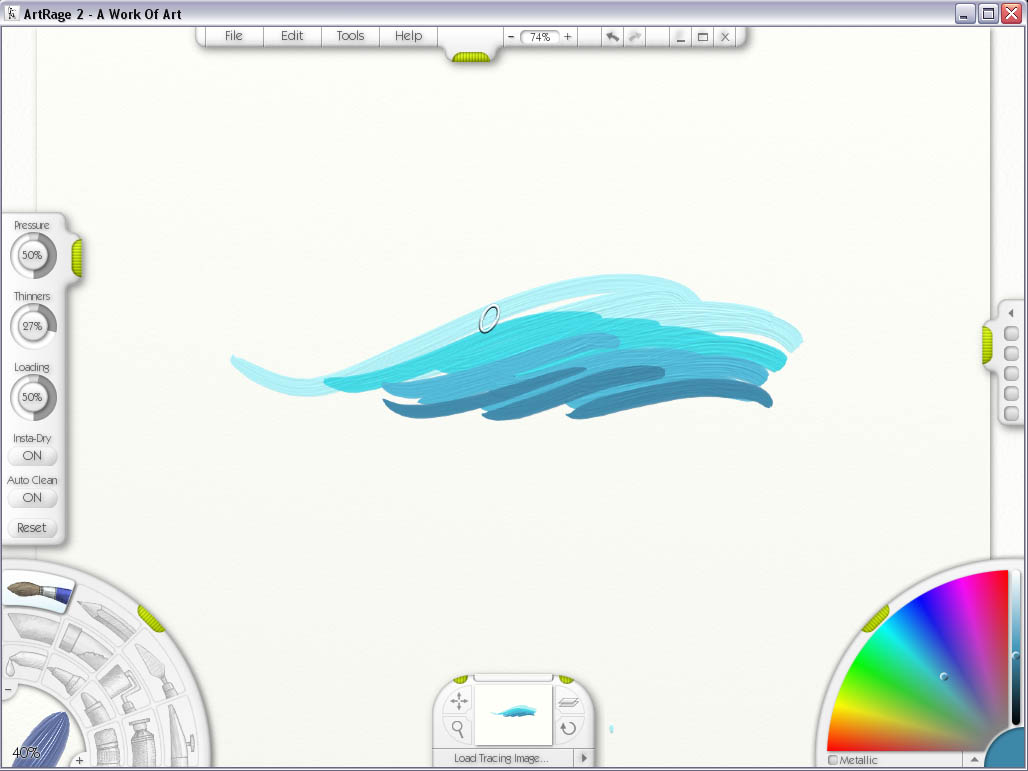This screenshot has width=1028, height=771.
Task: Increase brush size with plus button
Action: tap(79, 761)
